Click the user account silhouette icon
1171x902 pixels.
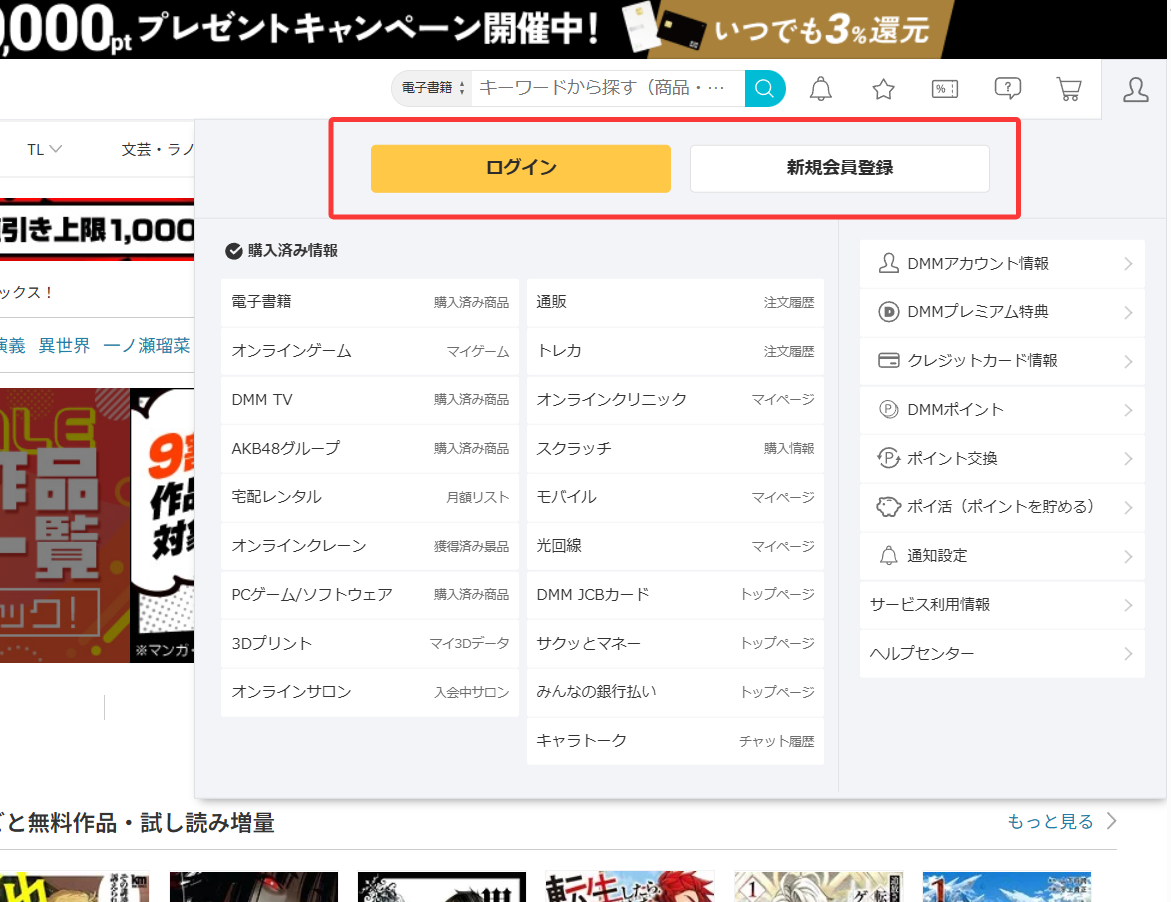pos(1136,89)
